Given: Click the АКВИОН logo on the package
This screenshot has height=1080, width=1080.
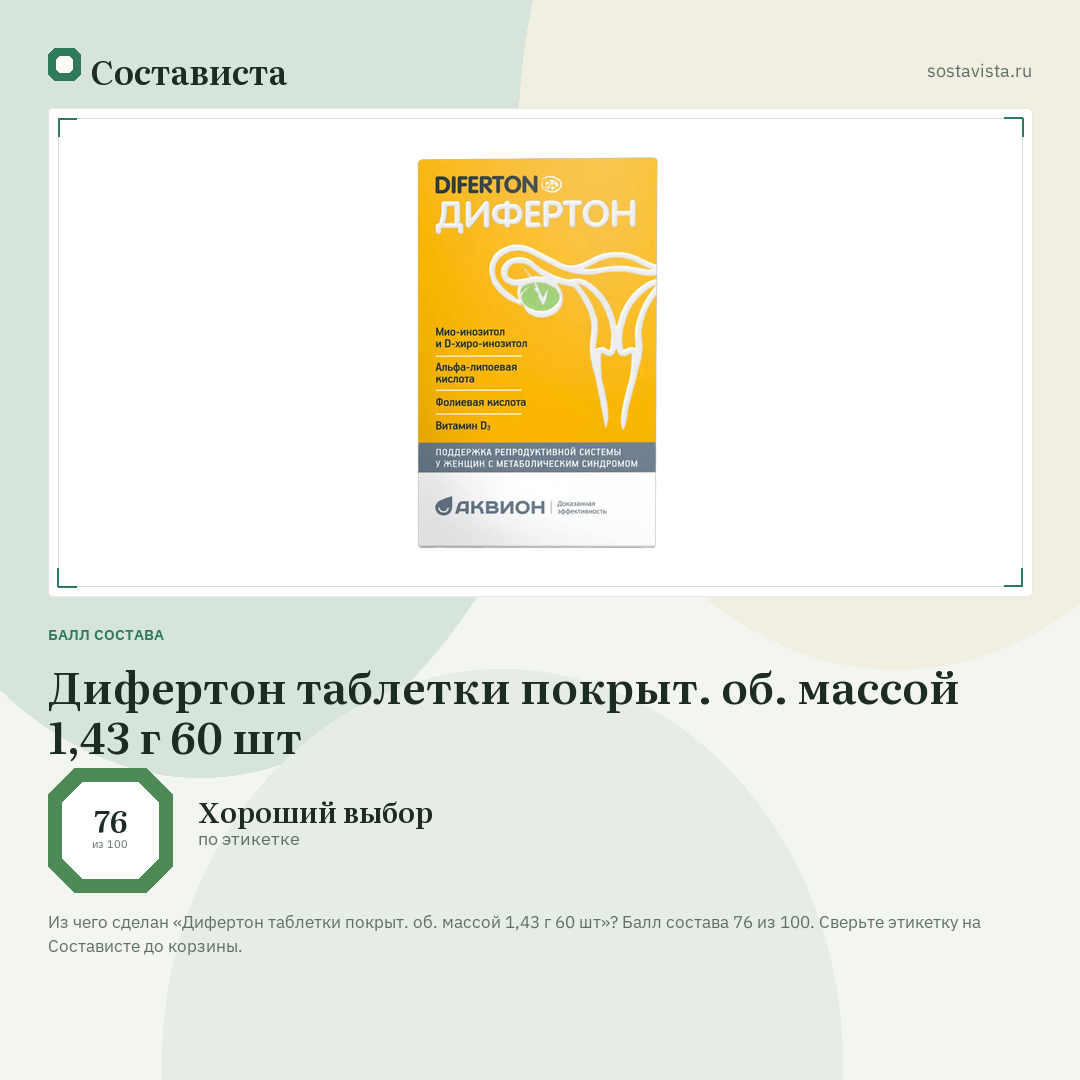Looking at the screenshot, I should tap(490, 507).
